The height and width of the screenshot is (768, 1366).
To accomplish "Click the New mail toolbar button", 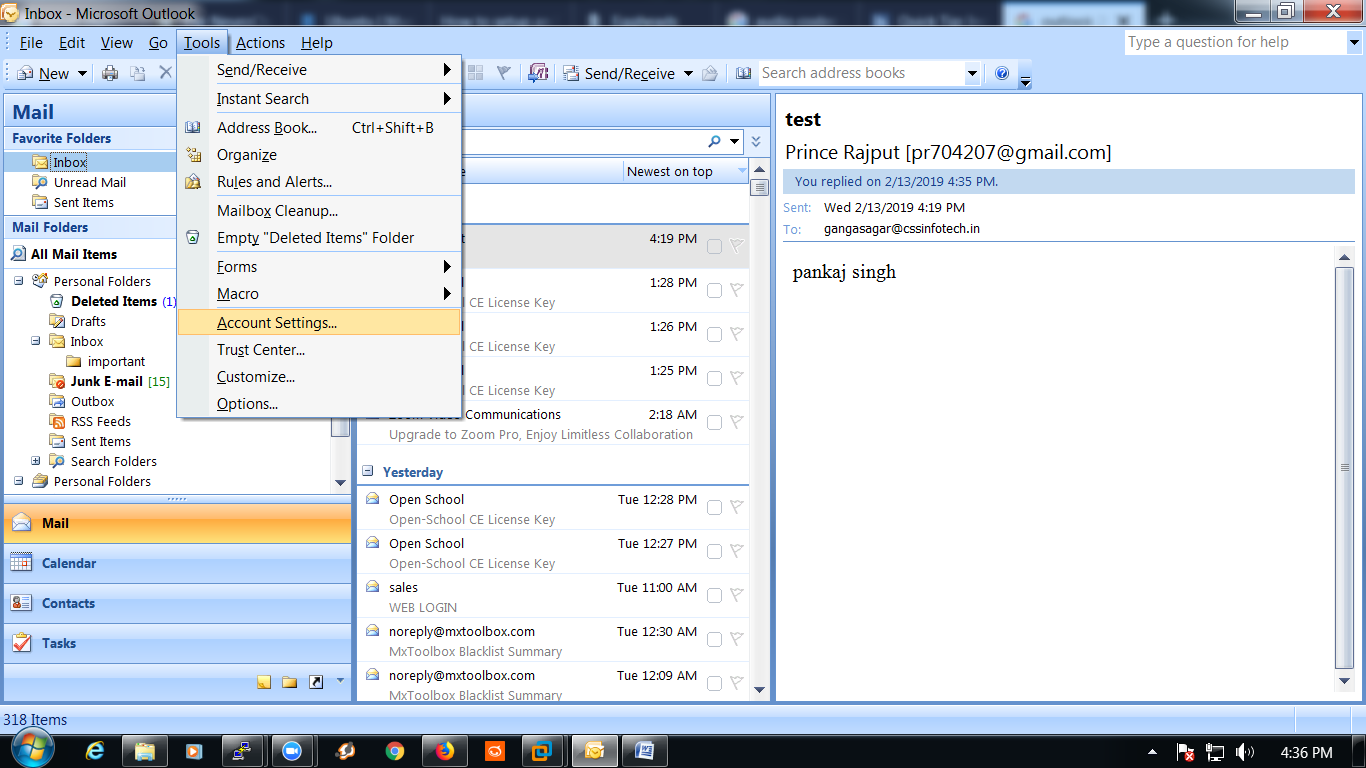I will [45, 73].
